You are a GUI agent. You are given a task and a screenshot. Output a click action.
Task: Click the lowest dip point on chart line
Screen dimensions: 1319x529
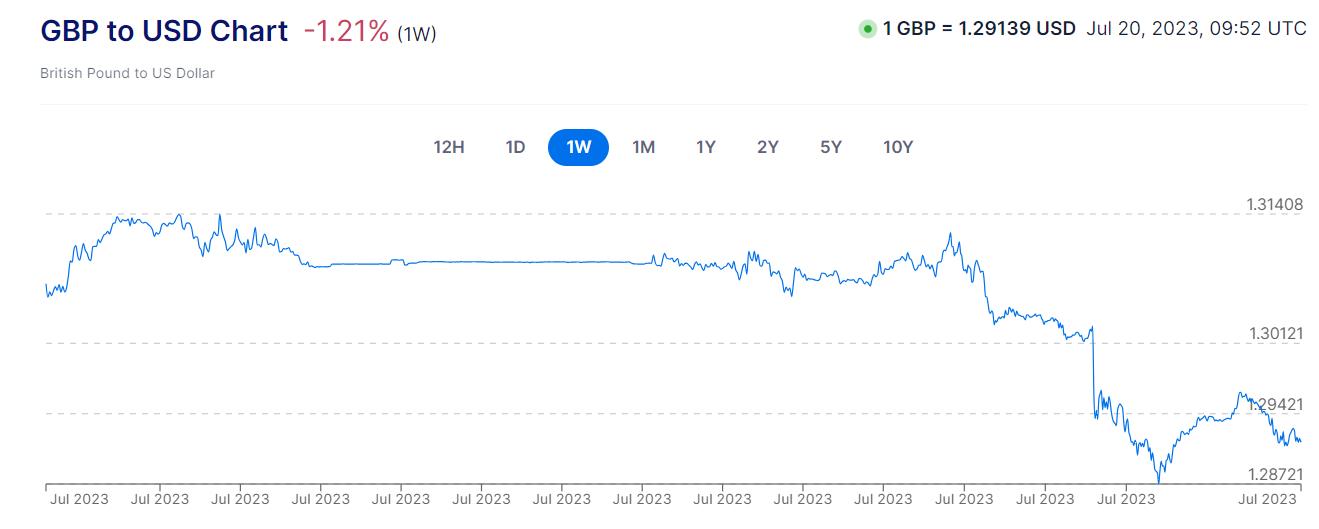coord(1159,481)
